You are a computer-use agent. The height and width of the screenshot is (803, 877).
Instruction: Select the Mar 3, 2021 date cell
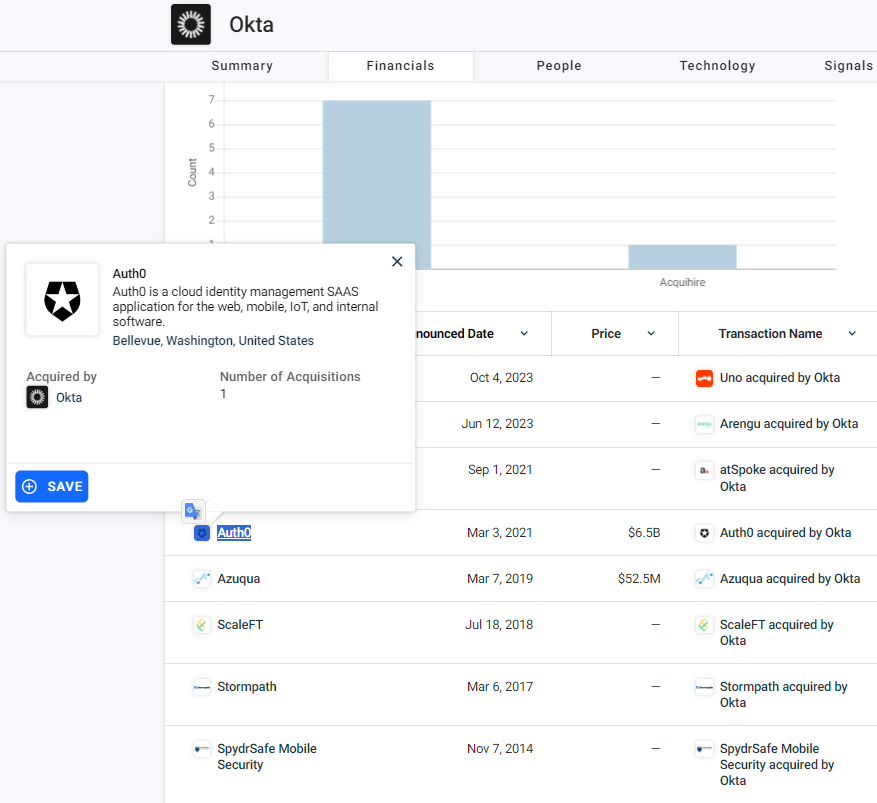(499, 533)
